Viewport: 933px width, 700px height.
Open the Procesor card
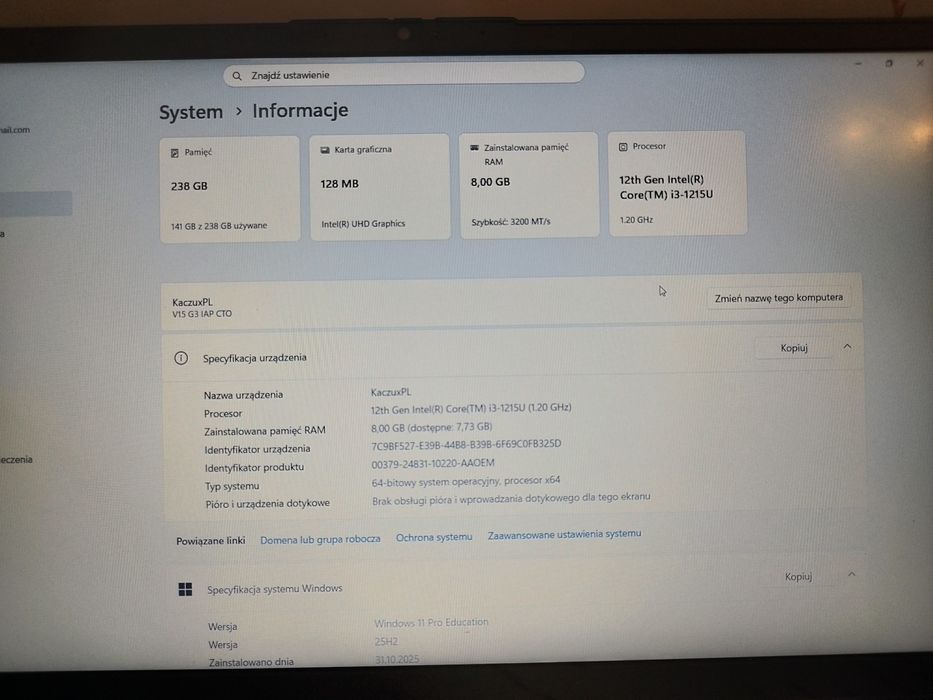677,183
